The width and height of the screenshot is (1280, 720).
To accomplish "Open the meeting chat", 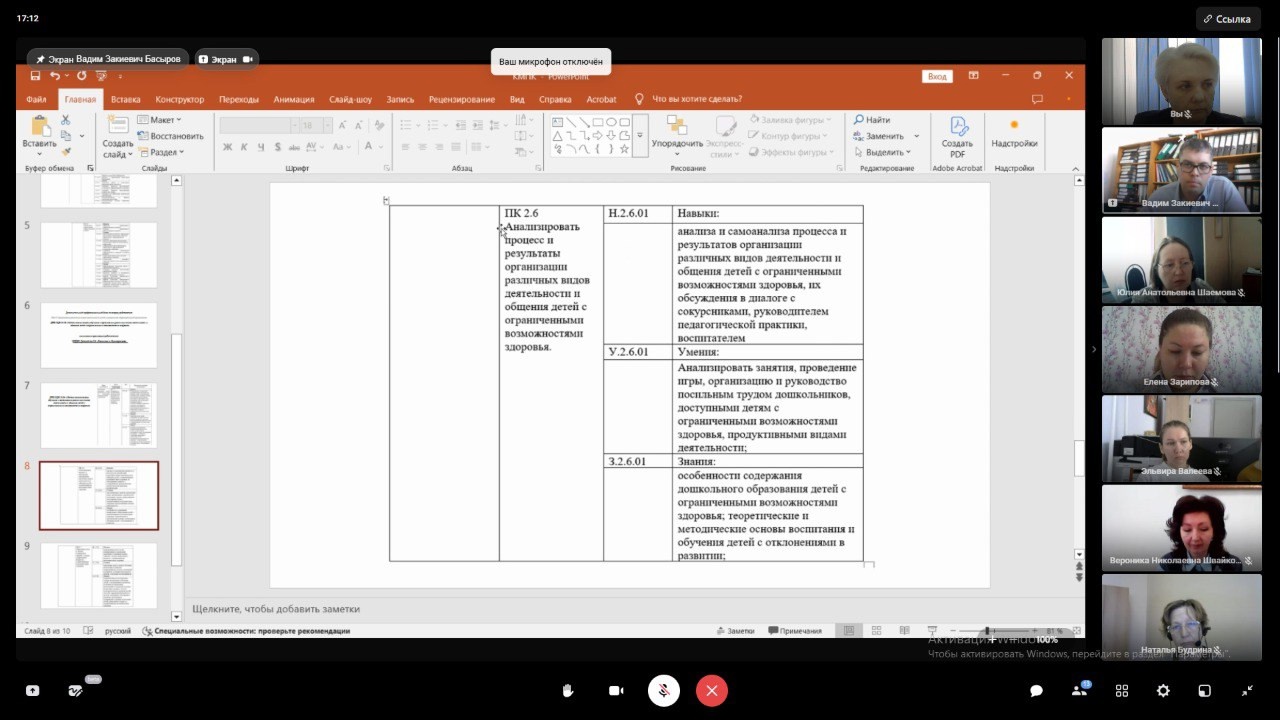I will [x=1037, y=691].
